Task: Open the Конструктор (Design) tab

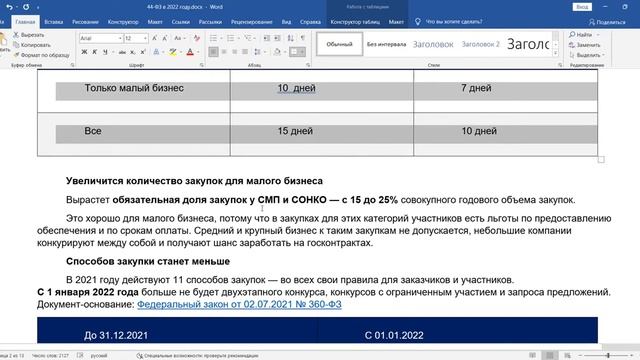Action: click(123, 22)
